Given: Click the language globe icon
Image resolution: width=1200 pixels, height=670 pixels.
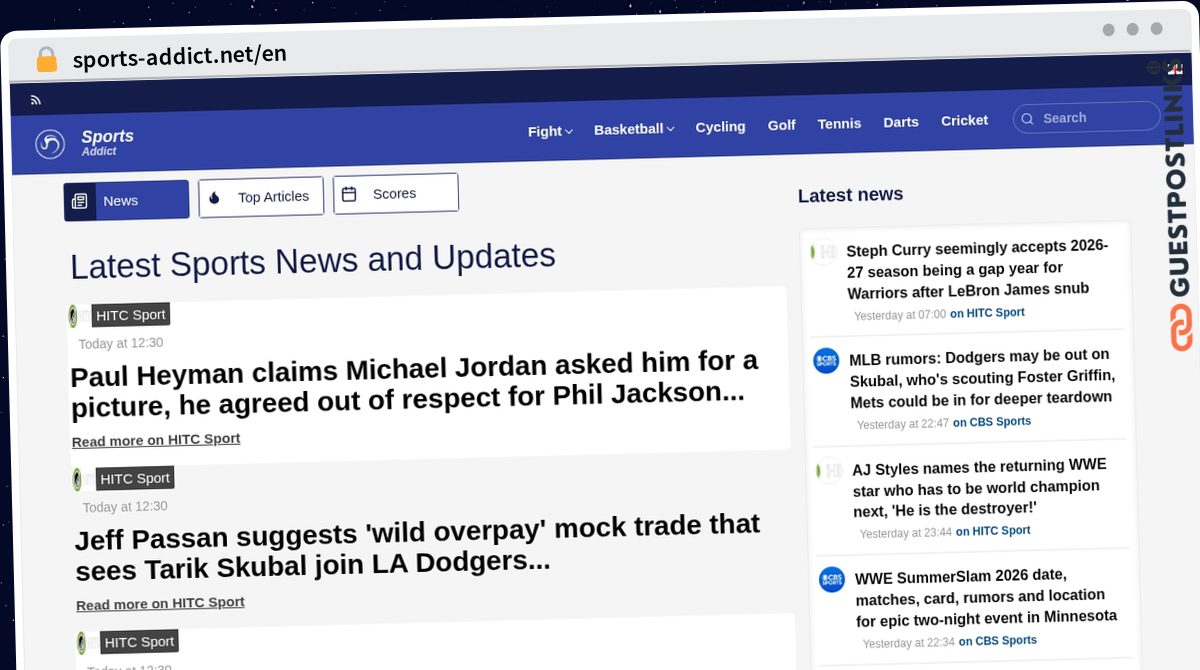Looking at the screenshot, I should (1153, 67).
